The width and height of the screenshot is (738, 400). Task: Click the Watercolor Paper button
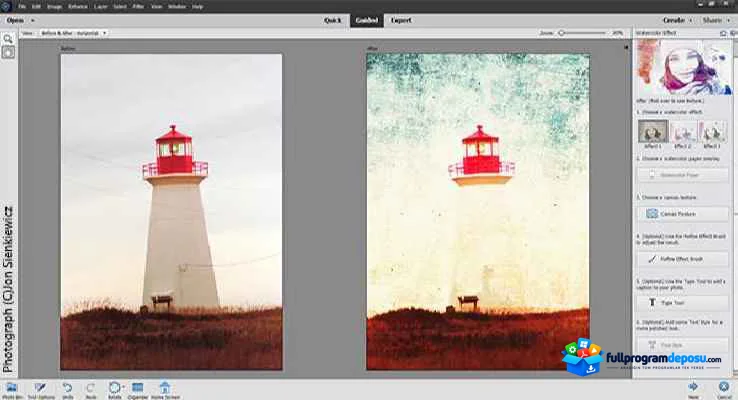682,175
